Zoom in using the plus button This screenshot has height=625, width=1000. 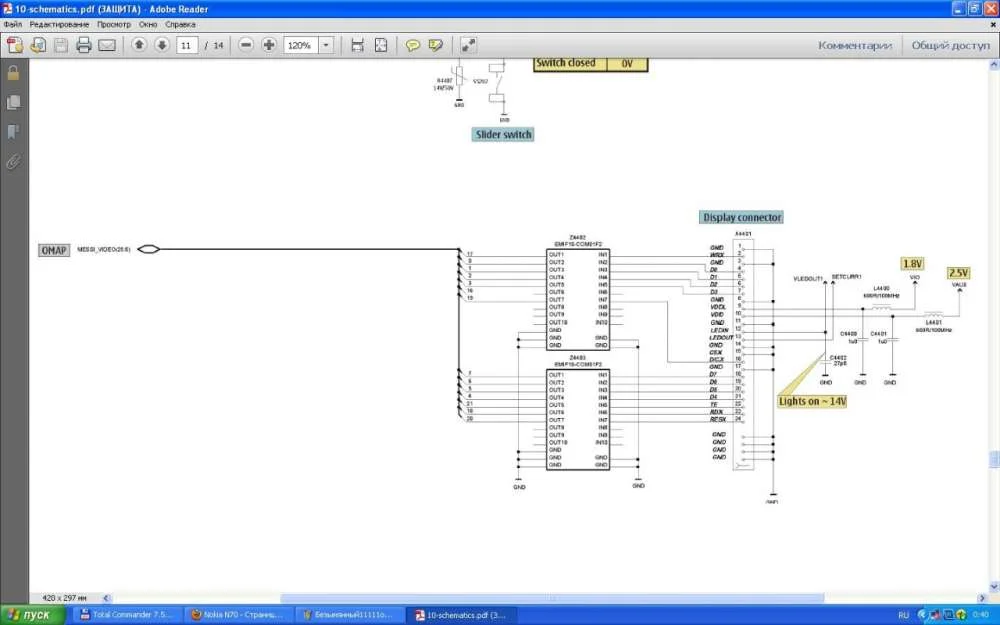[x=268, y=45]
